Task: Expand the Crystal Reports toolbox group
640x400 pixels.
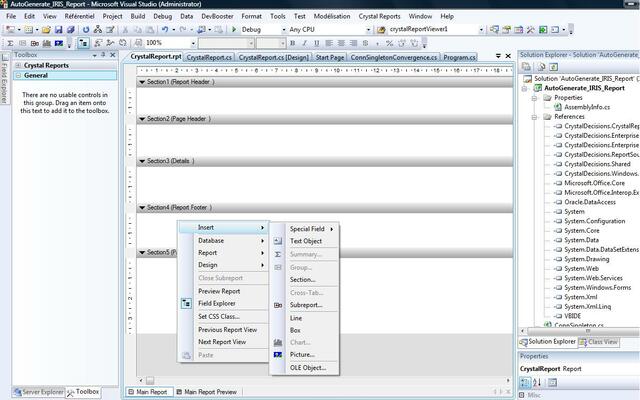Action: pyautogui.click(x=18, y=65)
